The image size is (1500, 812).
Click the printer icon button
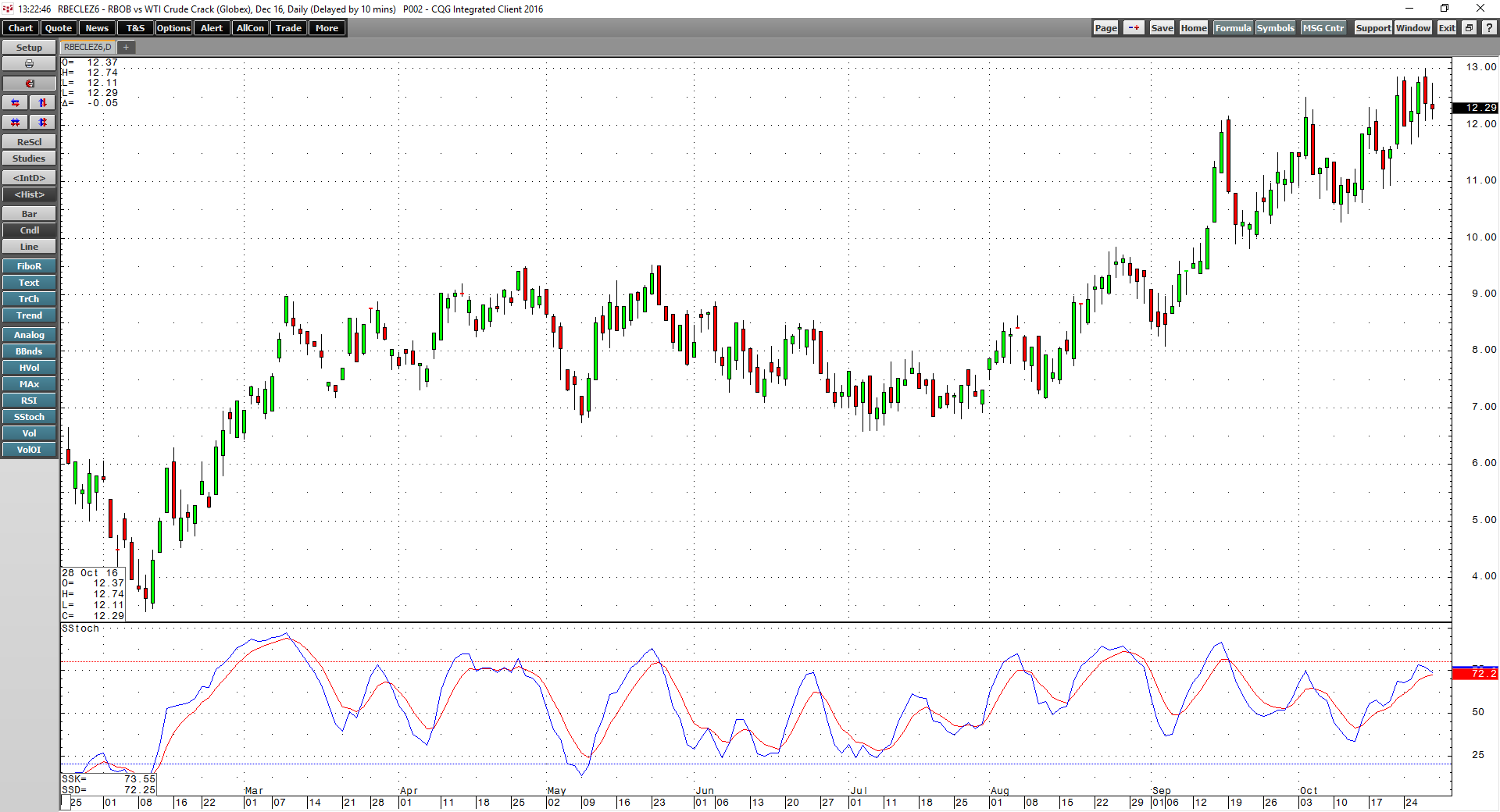pos(29,64)
